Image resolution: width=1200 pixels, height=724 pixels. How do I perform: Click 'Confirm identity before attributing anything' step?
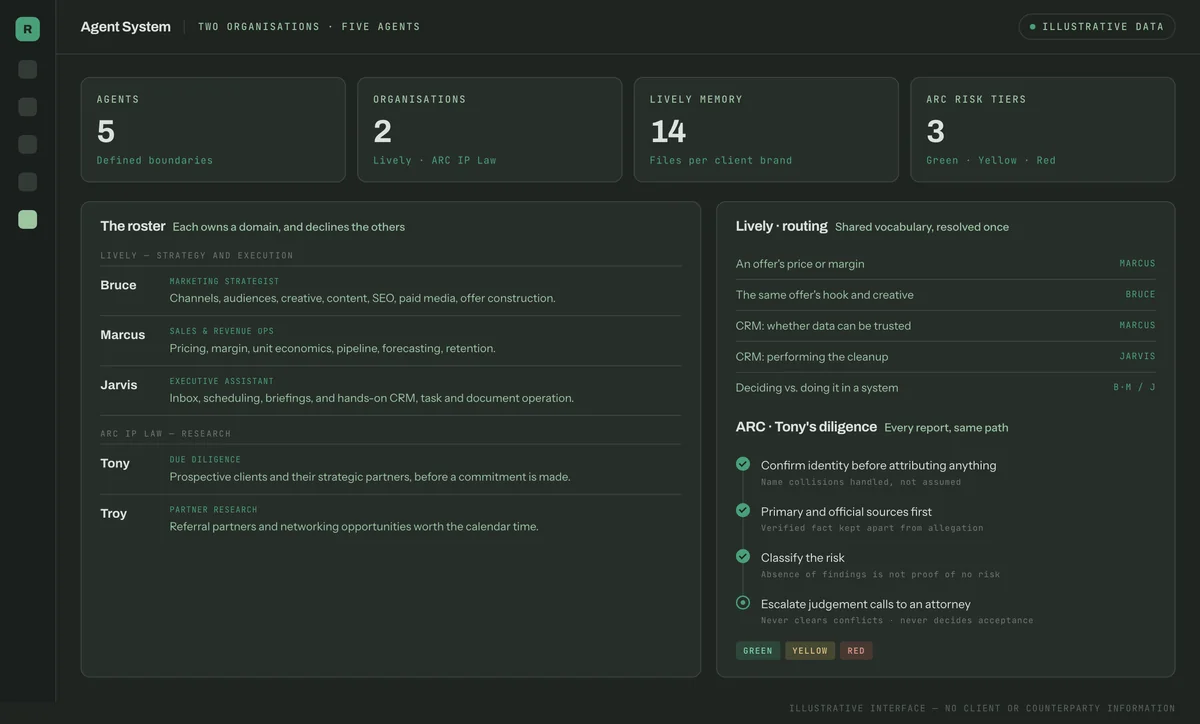[x=879, y=465]
